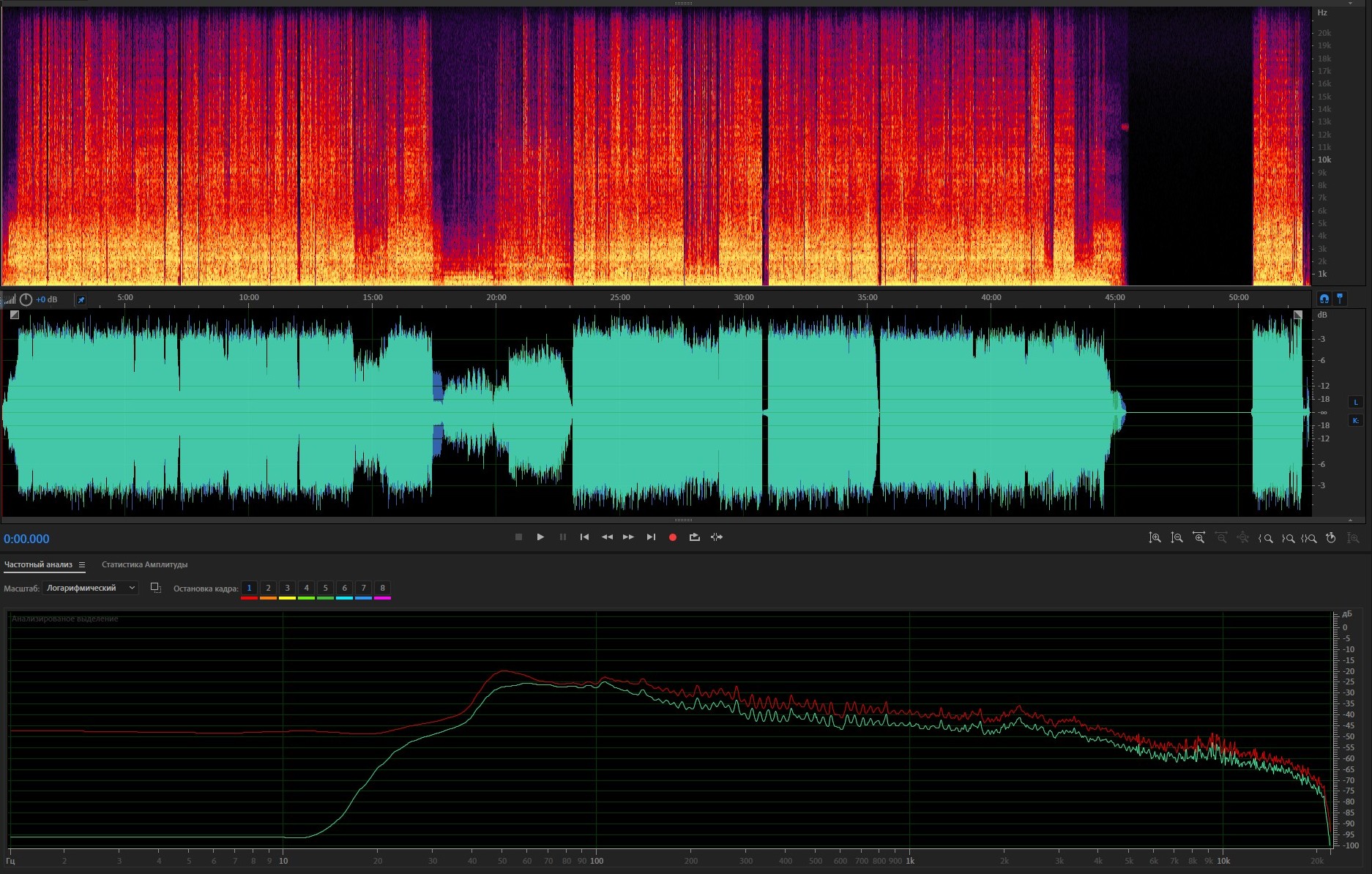This screenshot has height=874, width=1372.
Task: Click the scan selection icon beside Масштаб
Action: pyautogui.click(x=155, y=588)
